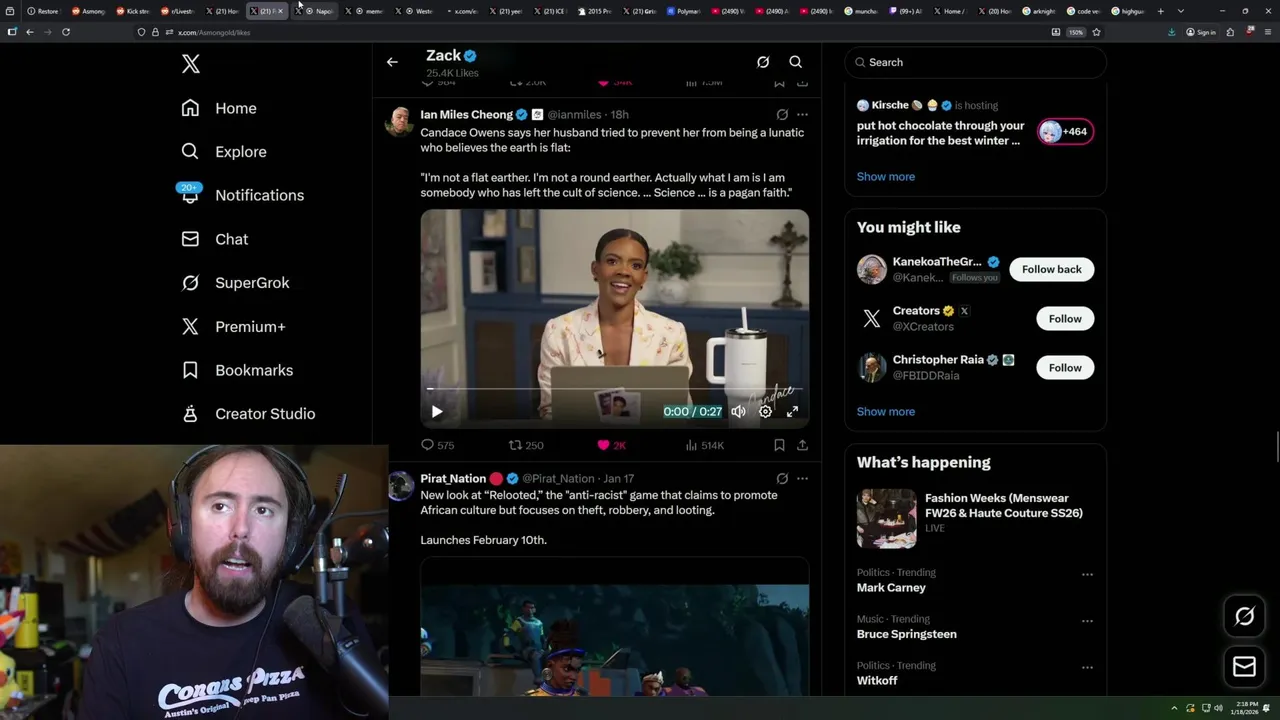Open browser downloads icon
The height and width of the screenshot is (720, 1280).
[1171, 32]
